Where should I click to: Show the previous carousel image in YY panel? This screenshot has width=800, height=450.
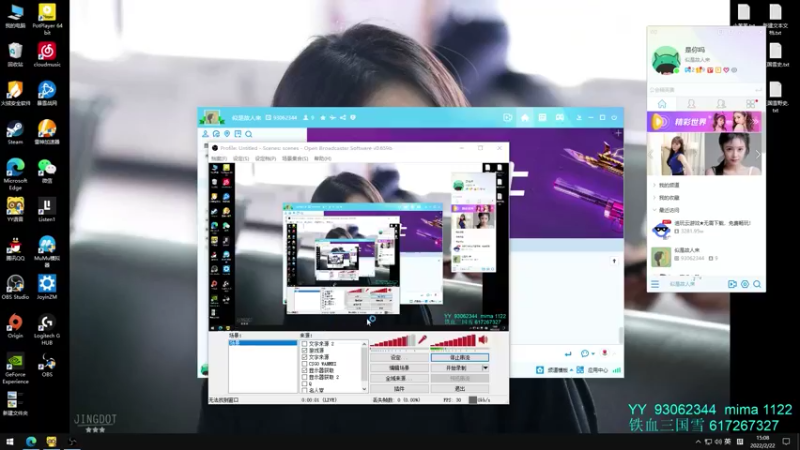651,155
